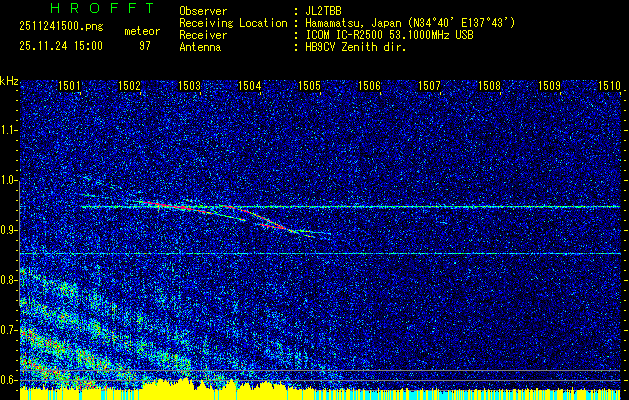The width and height of the screenshot is (629, 400).
Task: Select the 1503 time marker
Action: click(x=190, y=87)
